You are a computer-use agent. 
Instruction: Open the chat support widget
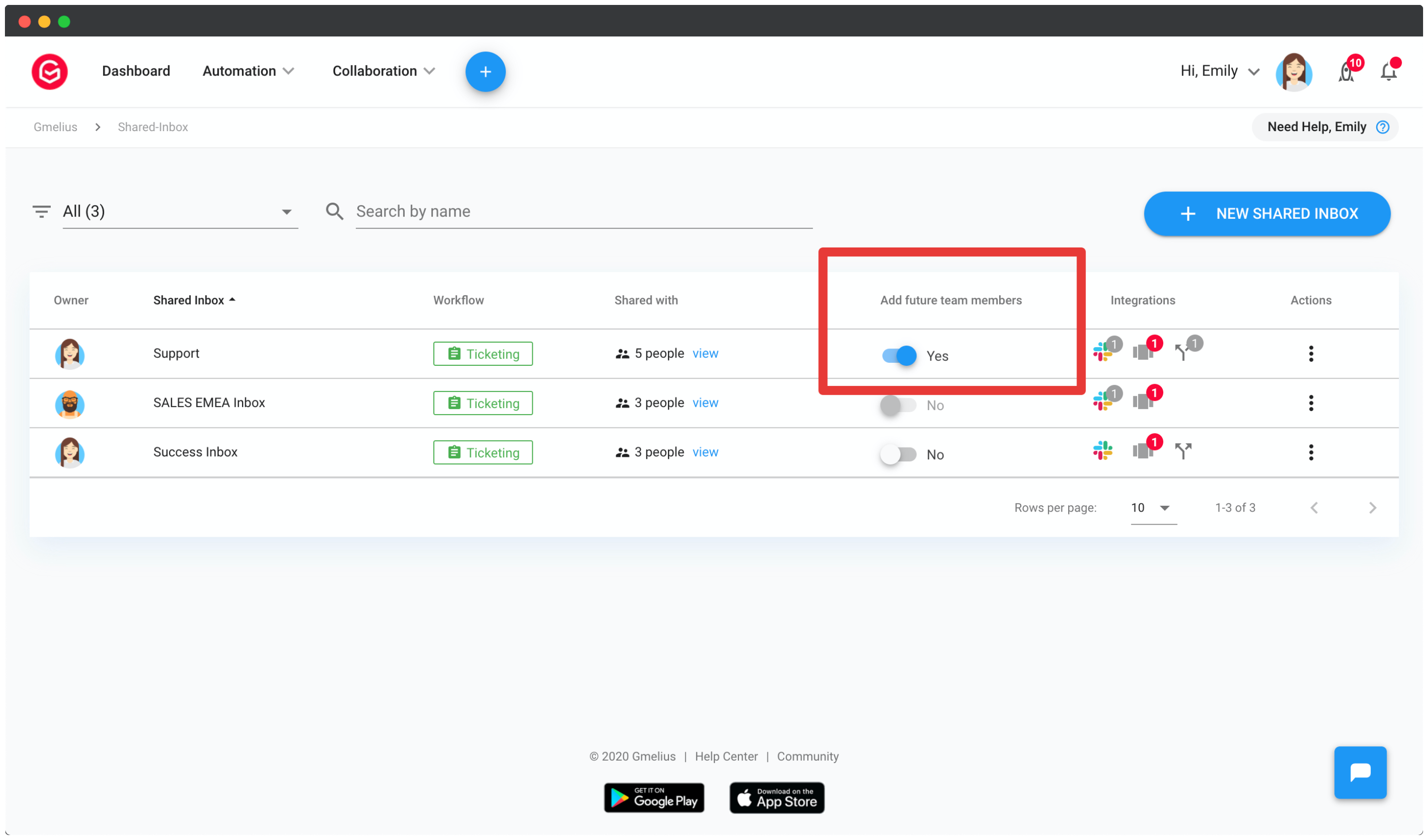click(x=1360, y=772)
